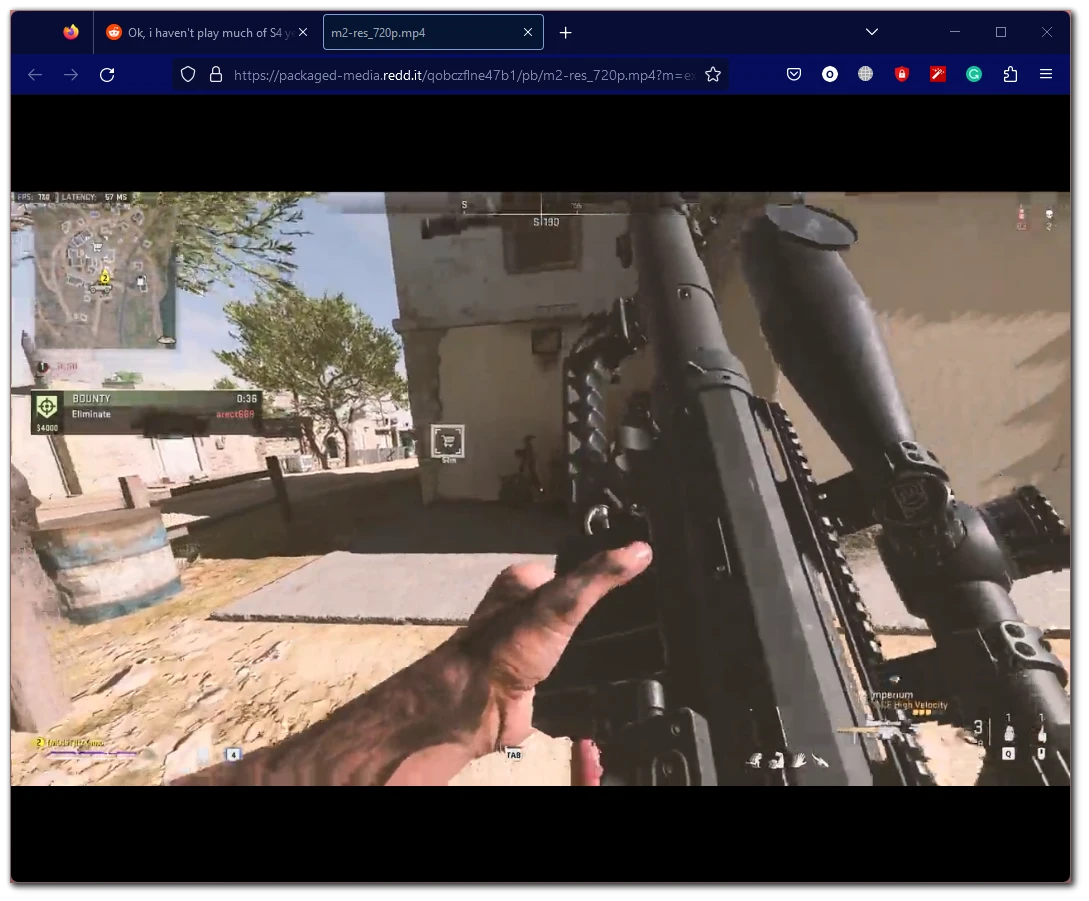The height and width of the screenshot is (901, 1089).
Task: Reload the current page
Action: point(107,74)
